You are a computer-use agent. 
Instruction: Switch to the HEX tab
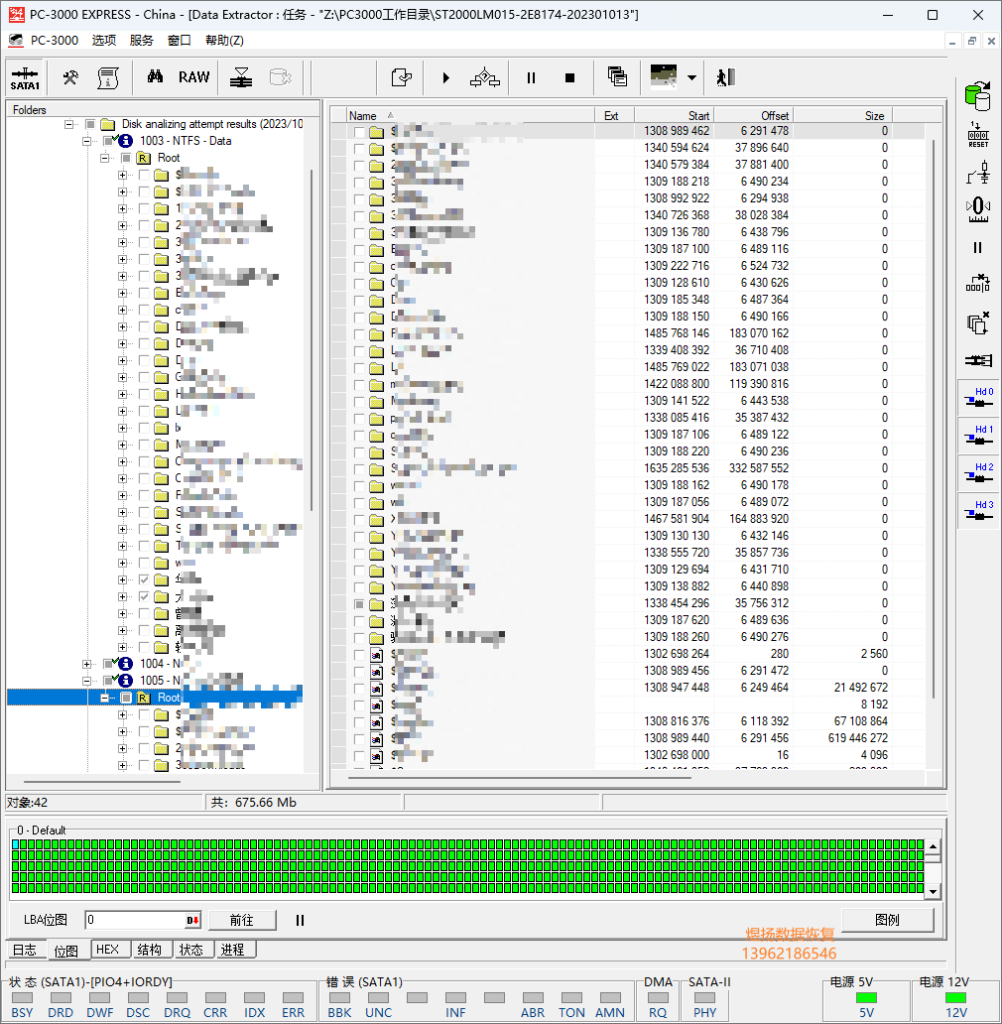[108, 950]
